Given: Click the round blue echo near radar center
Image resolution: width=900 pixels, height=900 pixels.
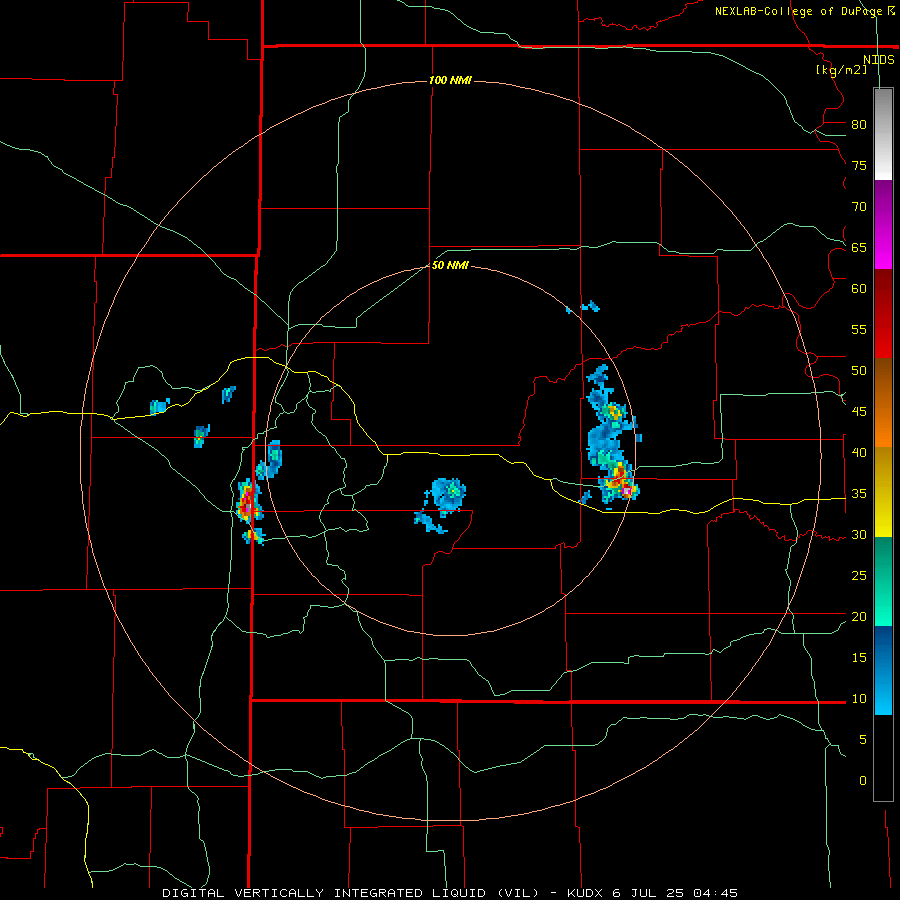Looking at the screenshot, I should [449, 493].
